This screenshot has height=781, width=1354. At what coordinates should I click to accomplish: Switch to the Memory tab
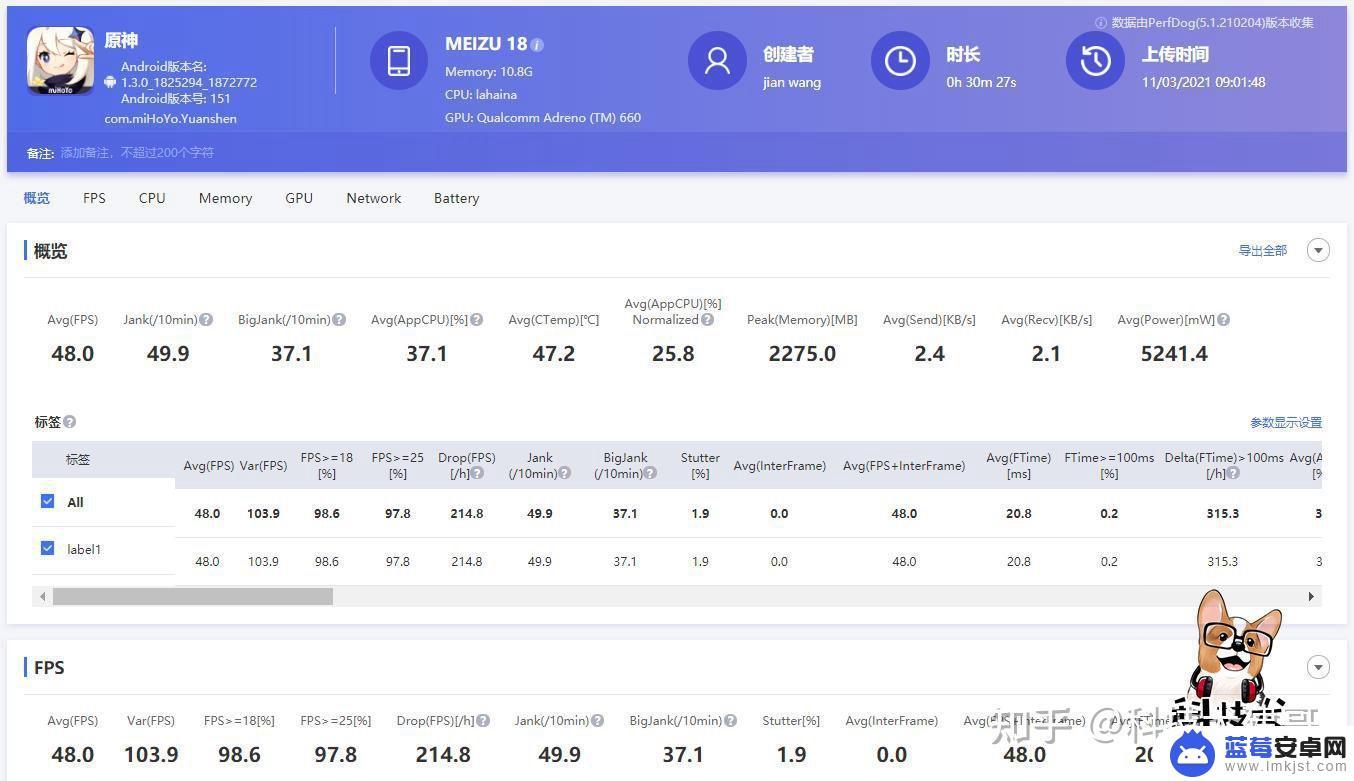[225, 198]
